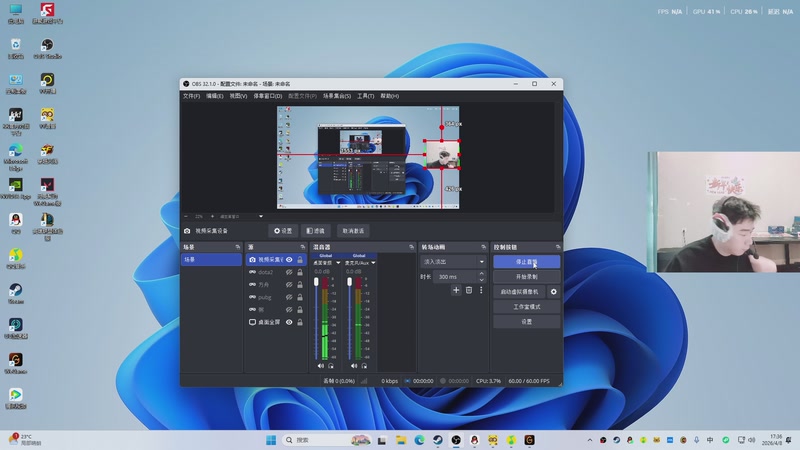Mute the desktop audio speaker icon
The width and height of the screenshot is (800, 450).
pos(319,366)
